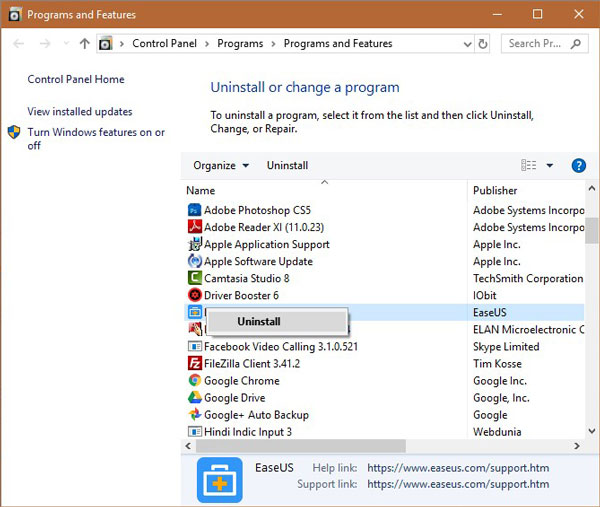Click the horizontal scrollbar thumb
The height and width of the screenshot is (507, 600).
[x=301, y=446]
